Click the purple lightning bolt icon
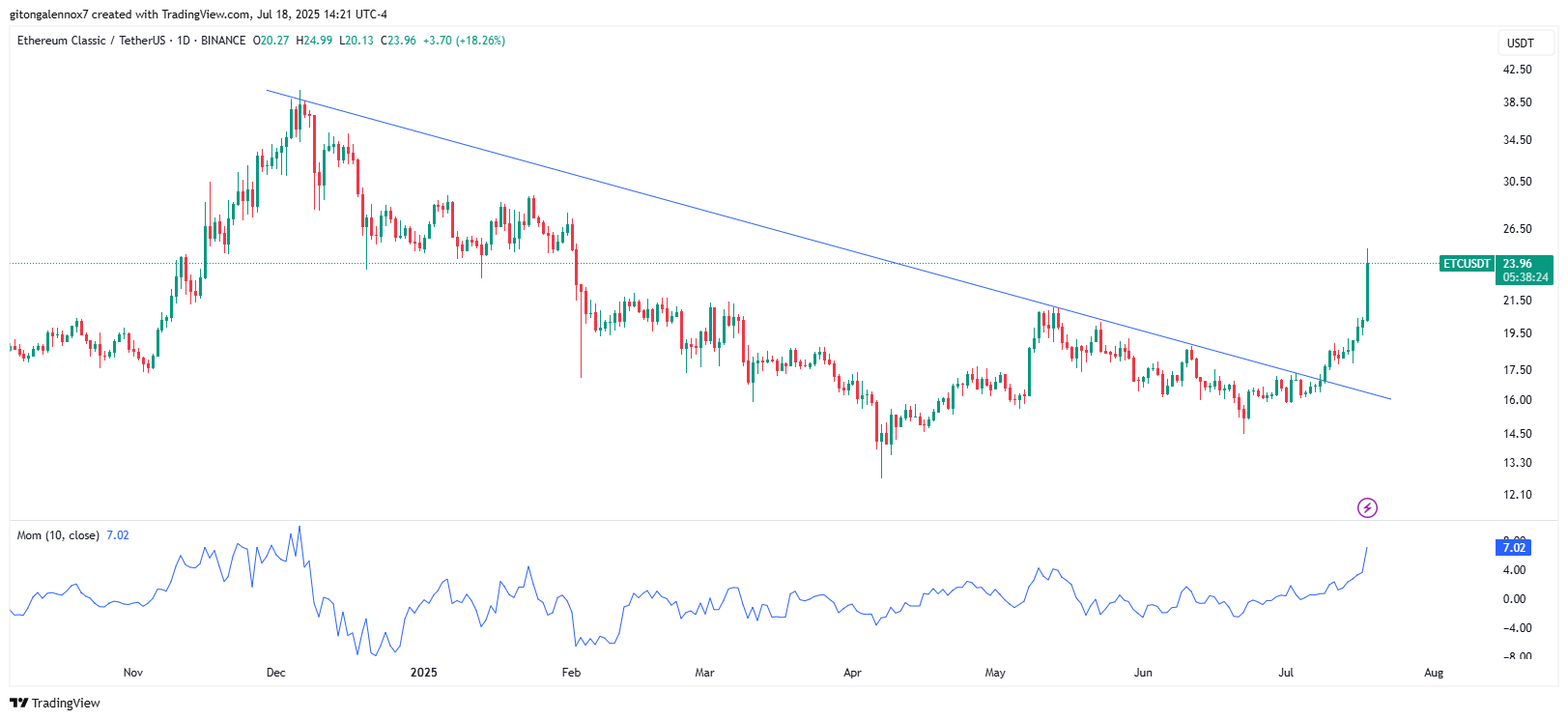The height and width of the screenshot is (720, 1568). point(1367,507)
